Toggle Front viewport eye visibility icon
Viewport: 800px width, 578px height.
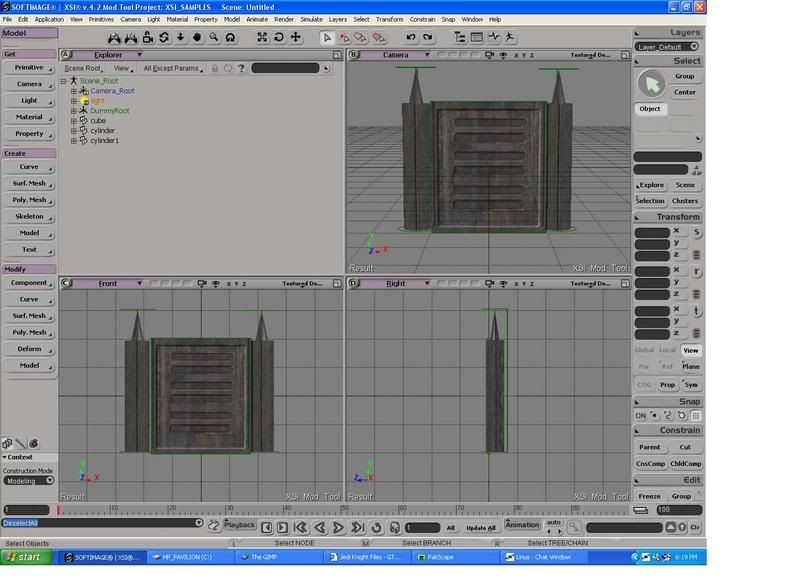point(215,284)
